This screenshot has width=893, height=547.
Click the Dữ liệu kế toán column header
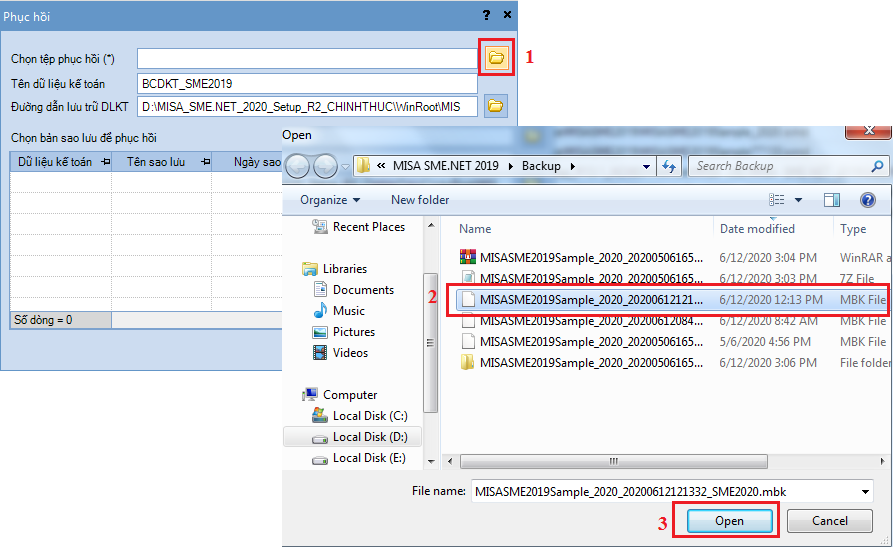pyautogui.click(x=61, y=162)
